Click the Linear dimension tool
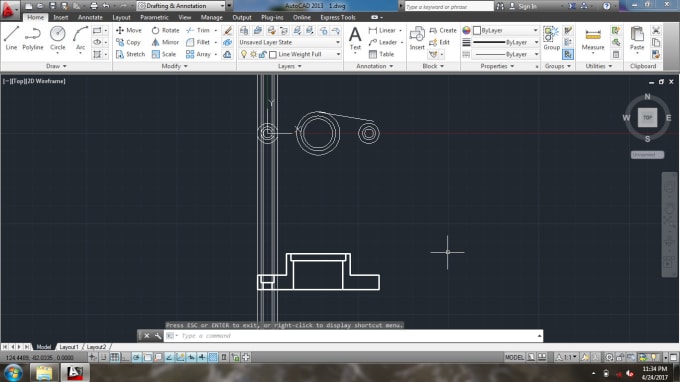680x382 pixels. [382, 30]
